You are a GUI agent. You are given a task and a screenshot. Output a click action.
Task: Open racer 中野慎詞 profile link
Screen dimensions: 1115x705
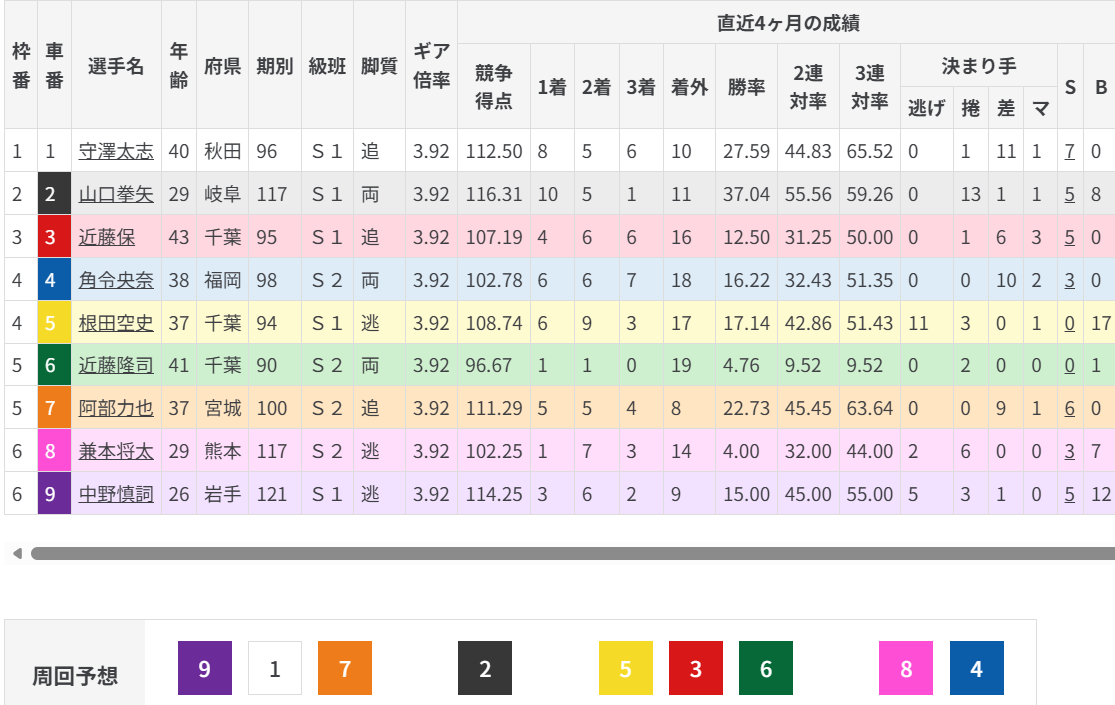pyautogui.click(x=116, y=494)
